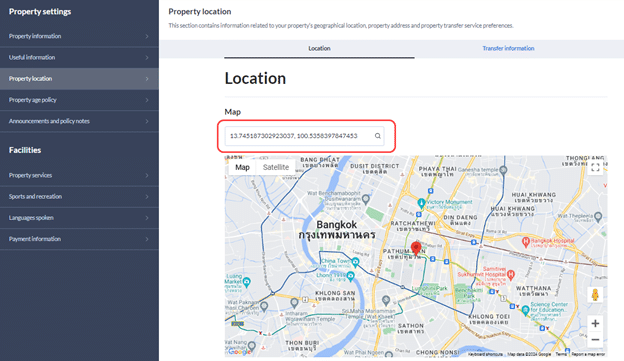Image resolution: width=624 pixels, height=361 pixels.
Task: Click the red location pin marker
Action: click(416, 248)
